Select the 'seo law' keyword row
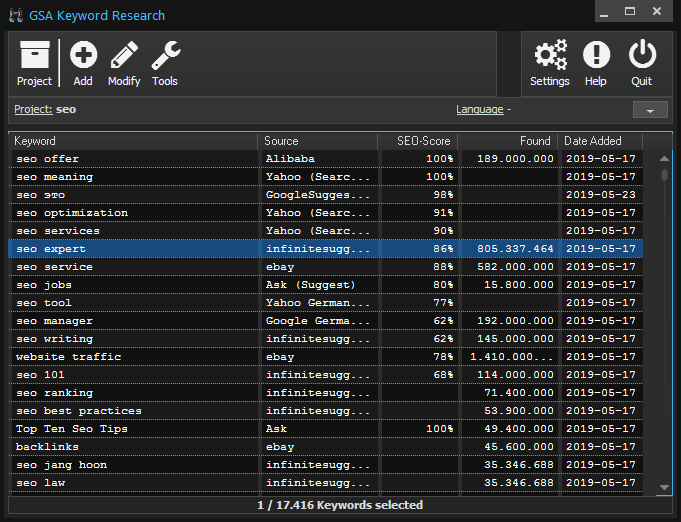 tap(326, 483)
